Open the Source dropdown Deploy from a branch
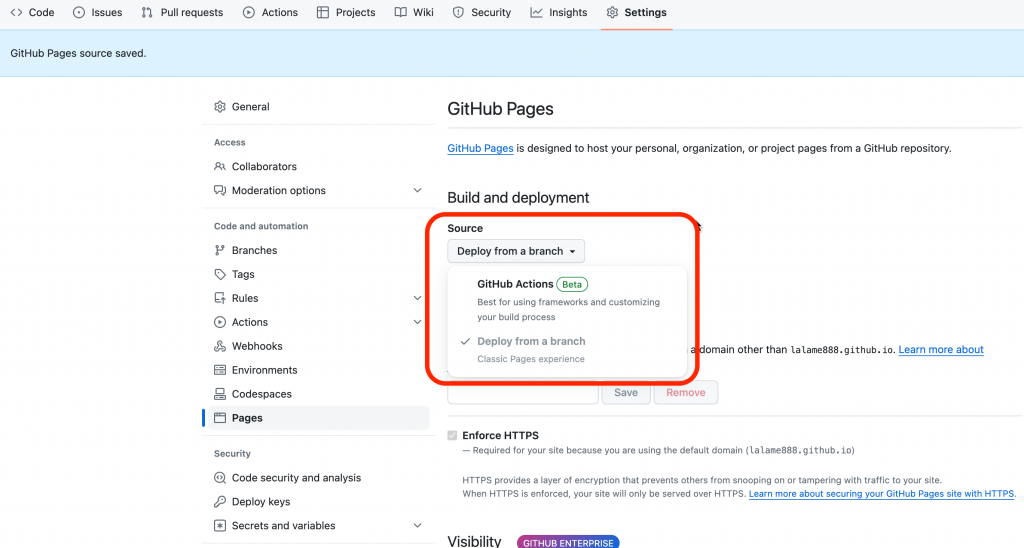 (x=516, y=251)
